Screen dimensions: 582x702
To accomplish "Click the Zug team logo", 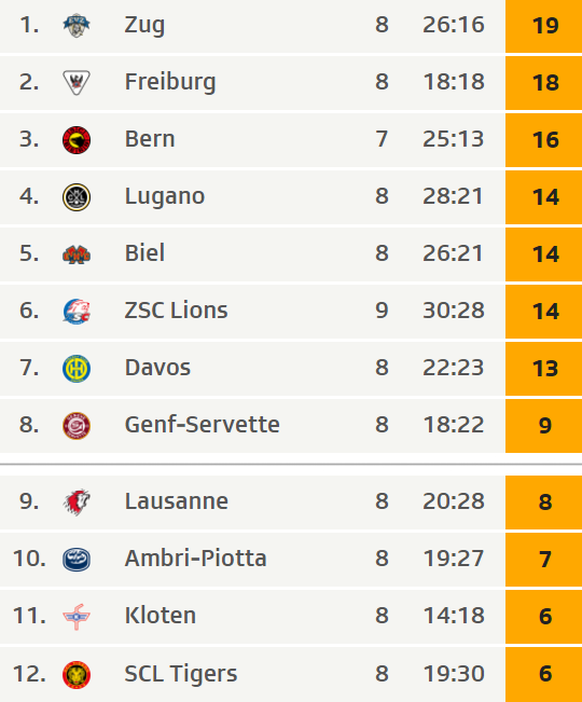I will tap(76, 25).
